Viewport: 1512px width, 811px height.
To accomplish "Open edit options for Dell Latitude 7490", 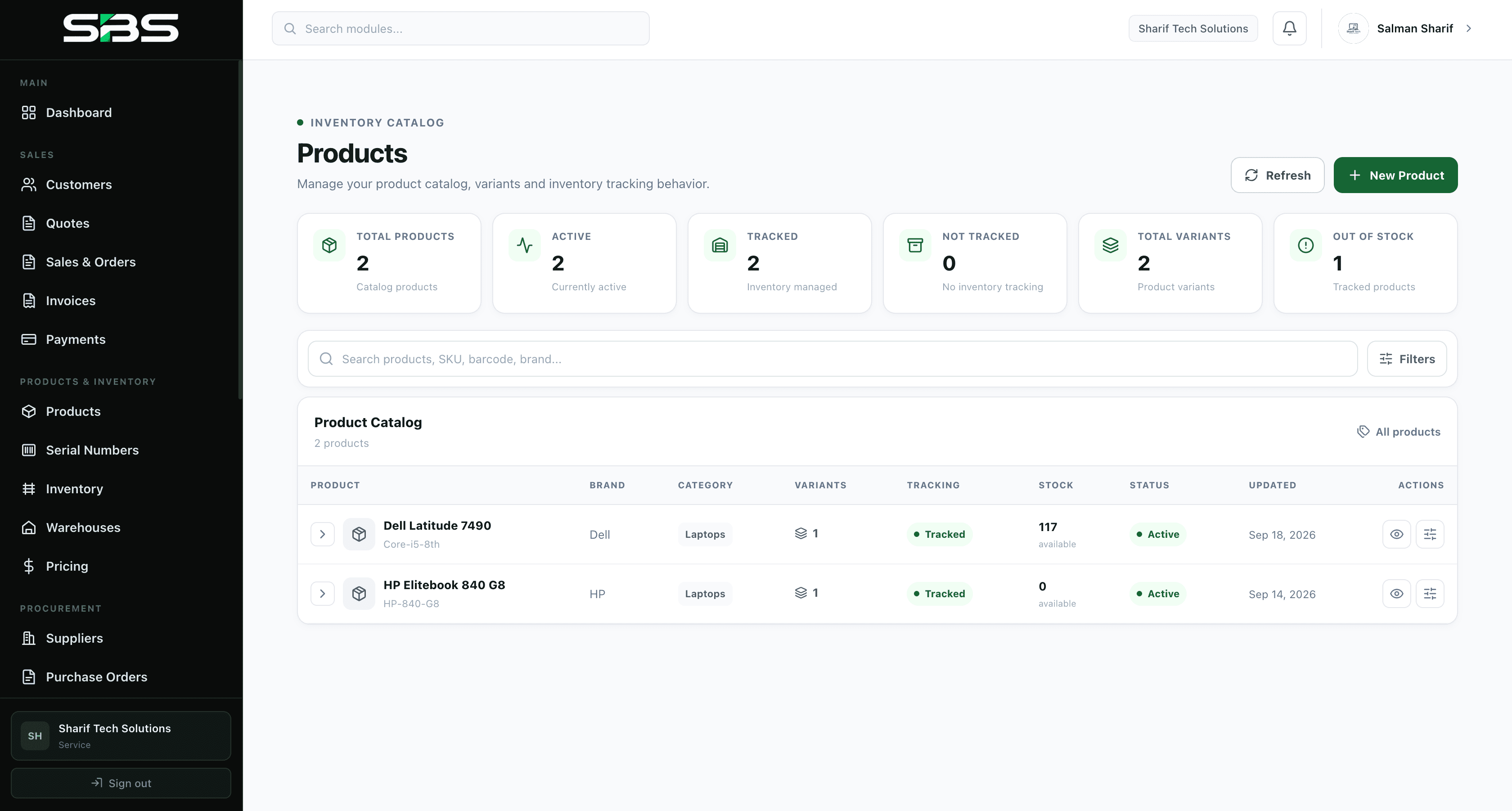I will [x=1430, y=534].
